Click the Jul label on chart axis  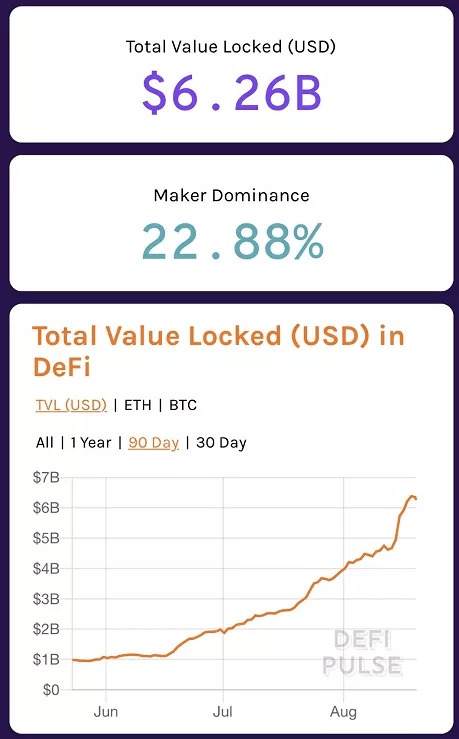click(222, 712)
